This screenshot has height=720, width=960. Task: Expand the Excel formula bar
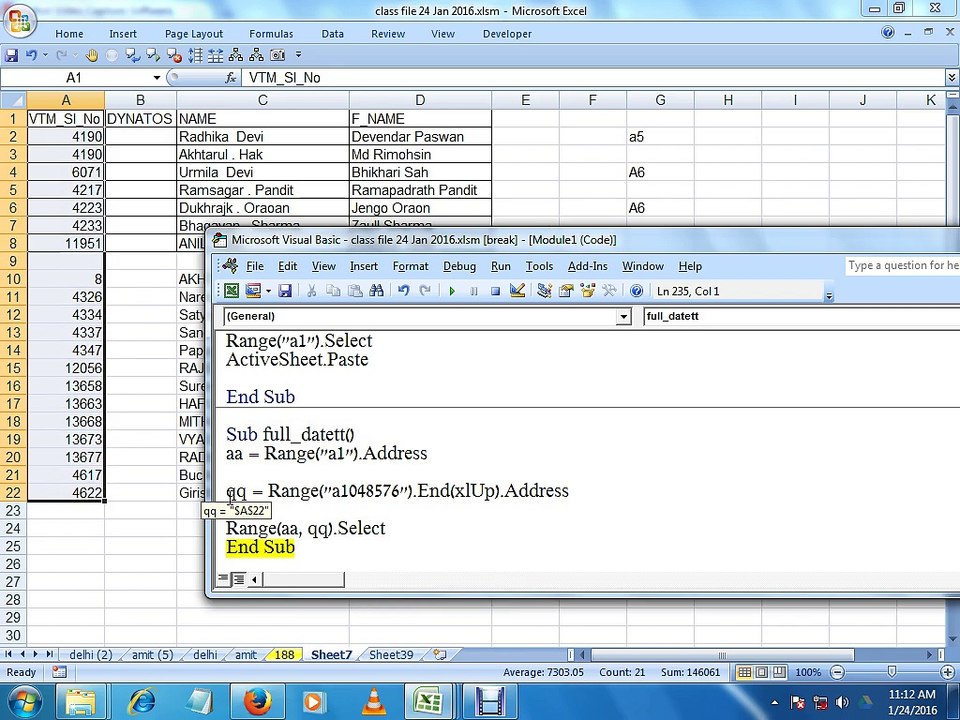(x=952, y=78)
